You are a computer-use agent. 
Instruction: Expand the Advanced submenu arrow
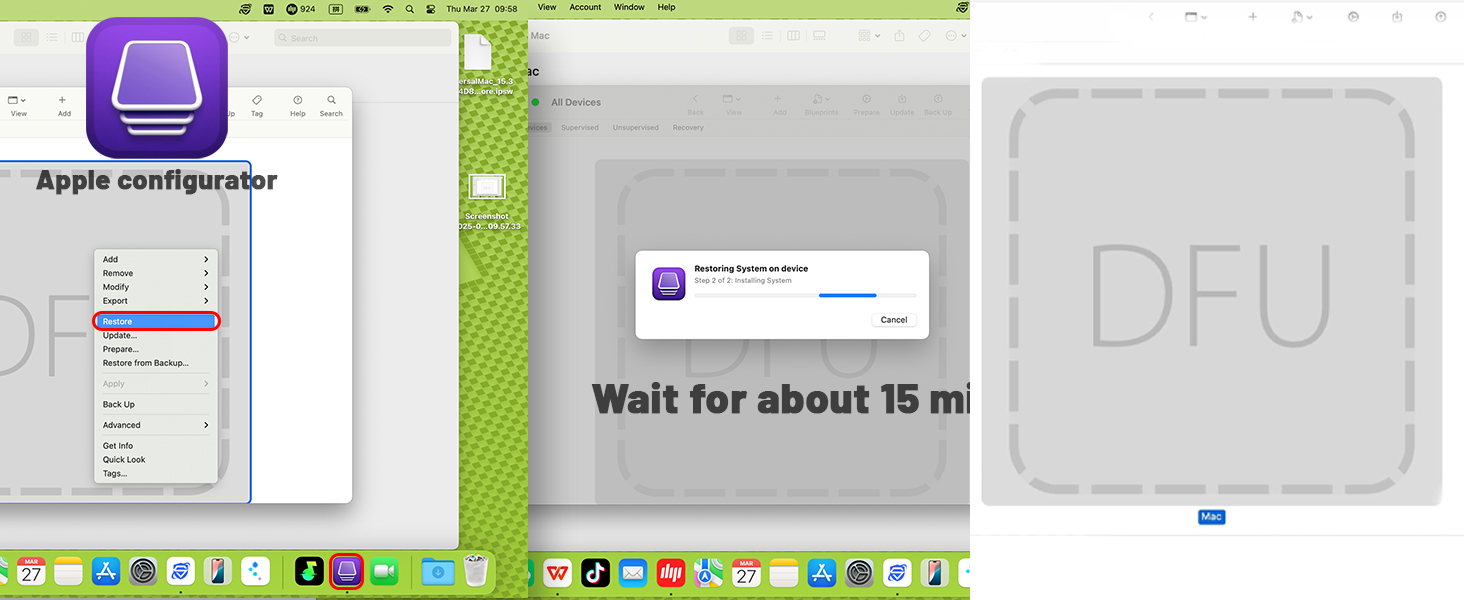click(206, 425)
